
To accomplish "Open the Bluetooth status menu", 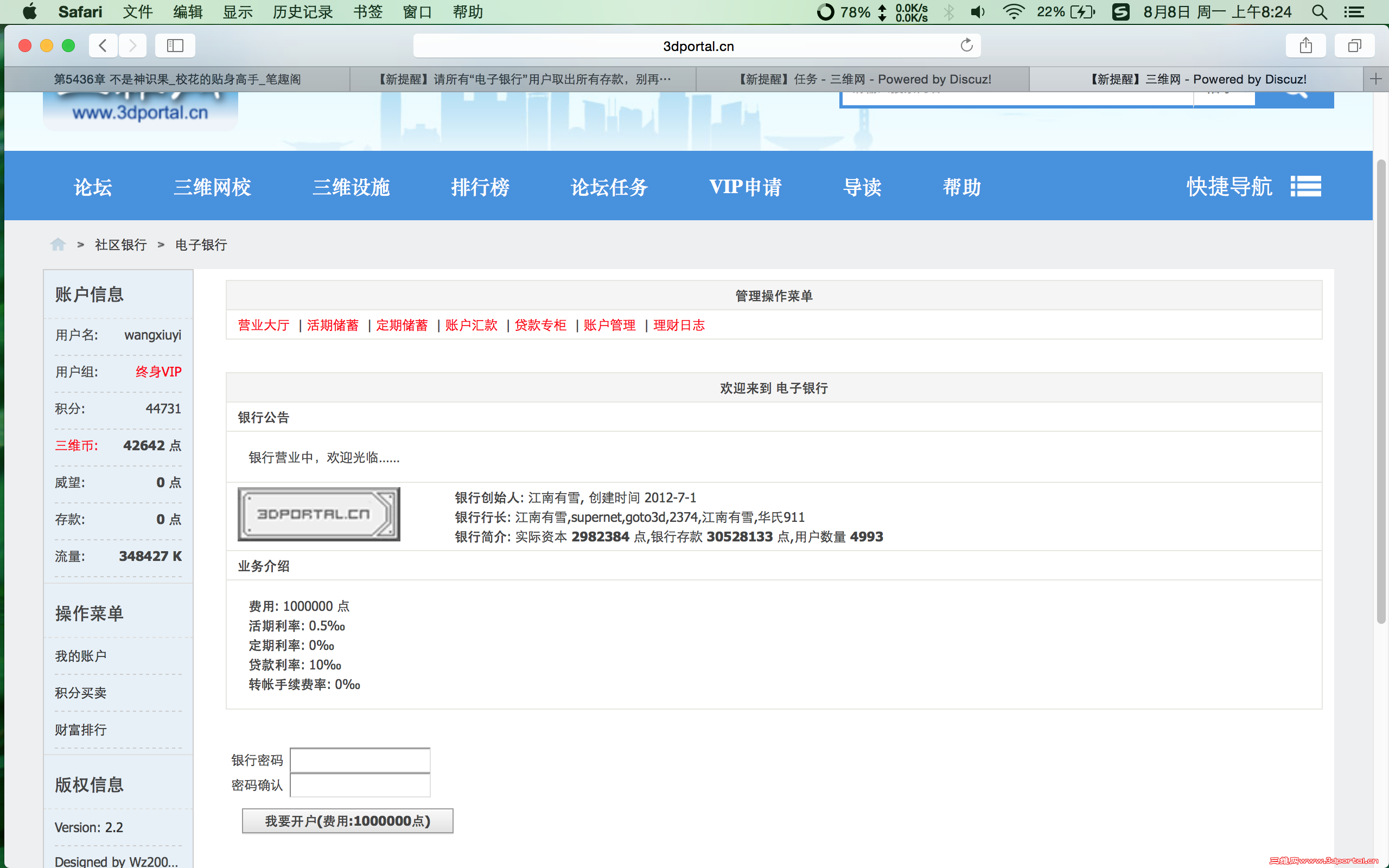I will point(950,11).
